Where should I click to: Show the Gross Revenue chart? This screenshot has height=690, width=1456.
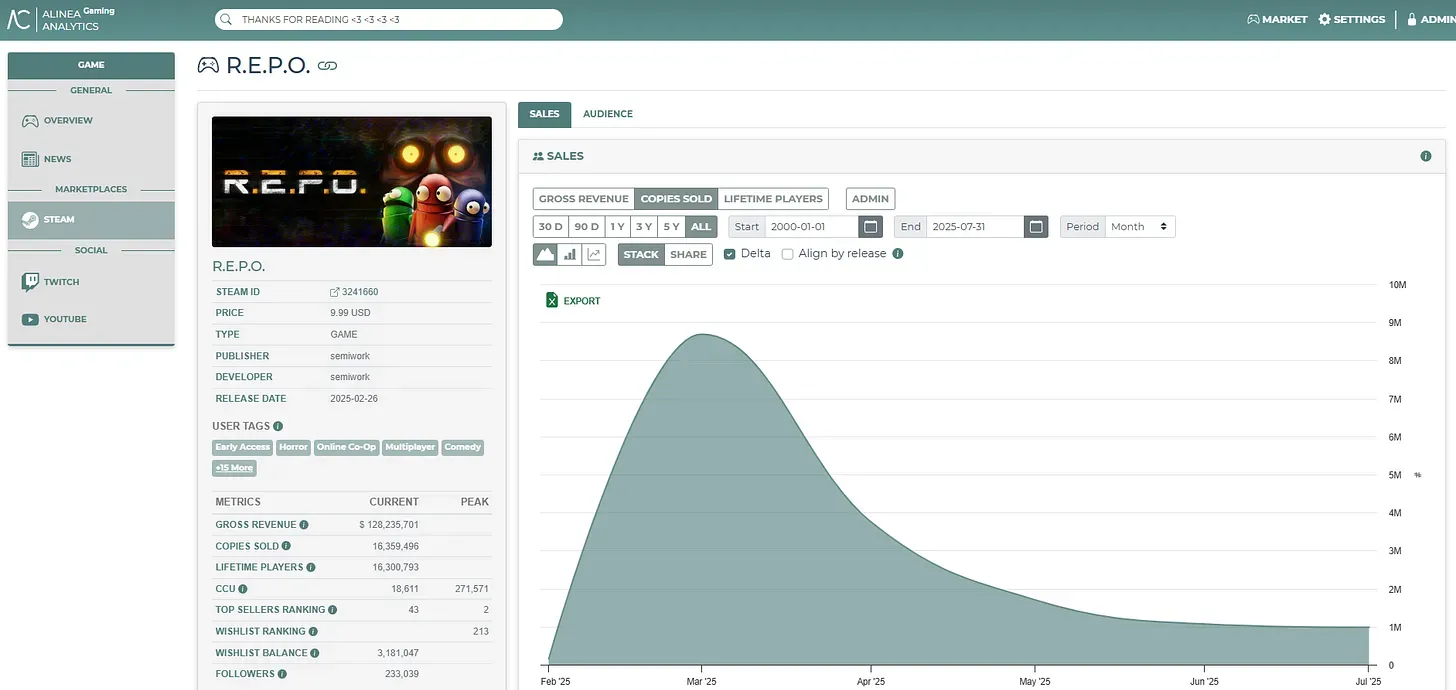(x=584, y=199)
